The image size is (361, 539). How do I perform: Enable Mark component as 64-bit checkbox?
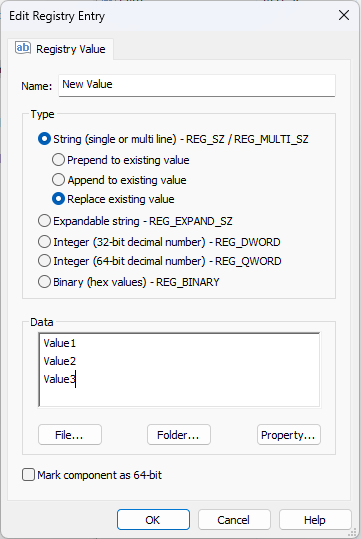coord(29,475)
